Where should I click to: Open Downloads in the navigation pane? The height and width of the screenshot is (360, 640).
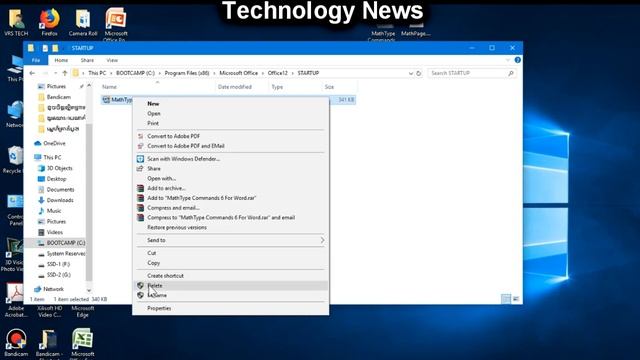point(60,200)
